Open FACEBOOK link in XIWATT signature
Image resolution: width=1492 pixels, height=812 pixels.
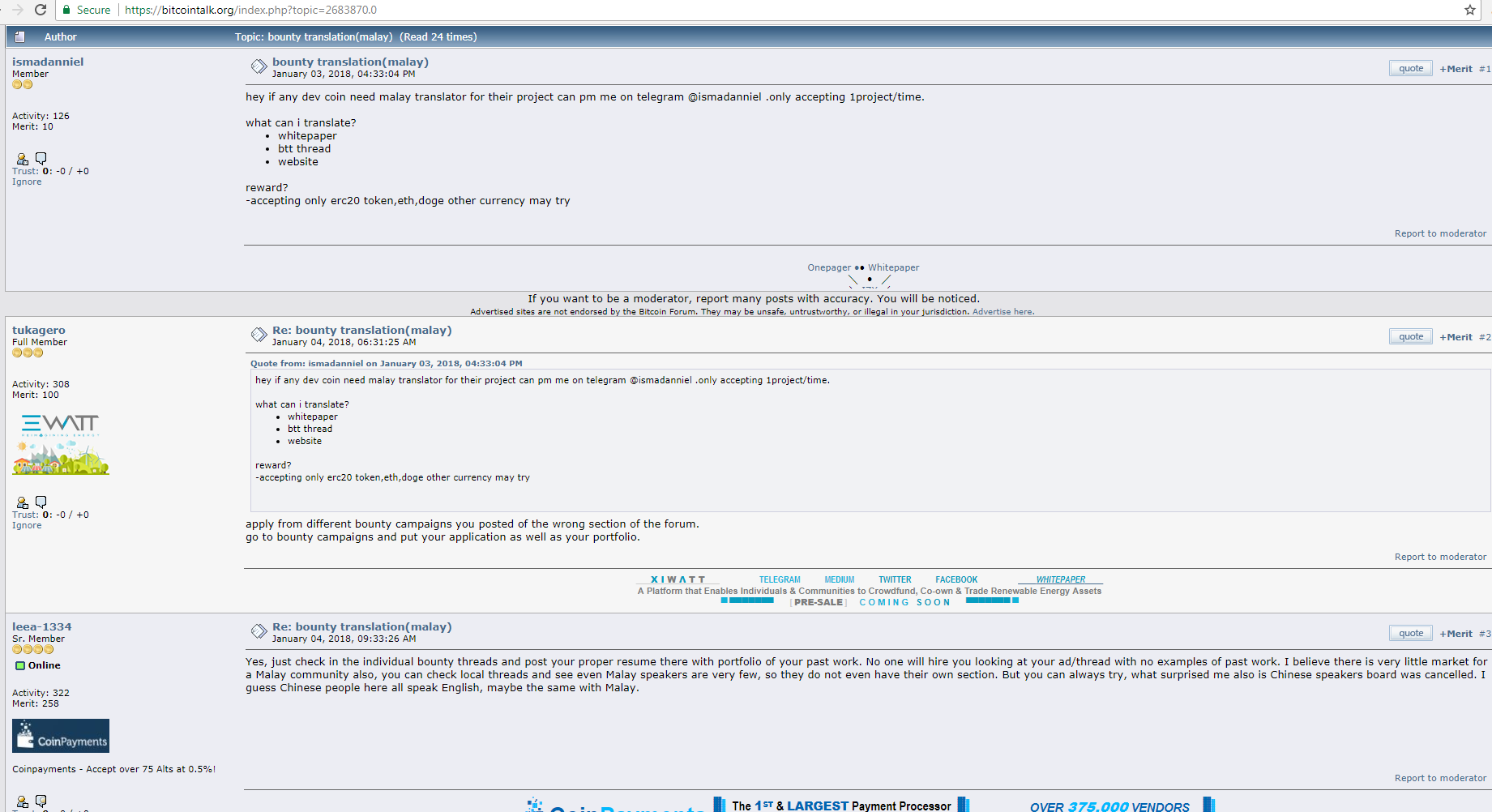pos(956,579)
